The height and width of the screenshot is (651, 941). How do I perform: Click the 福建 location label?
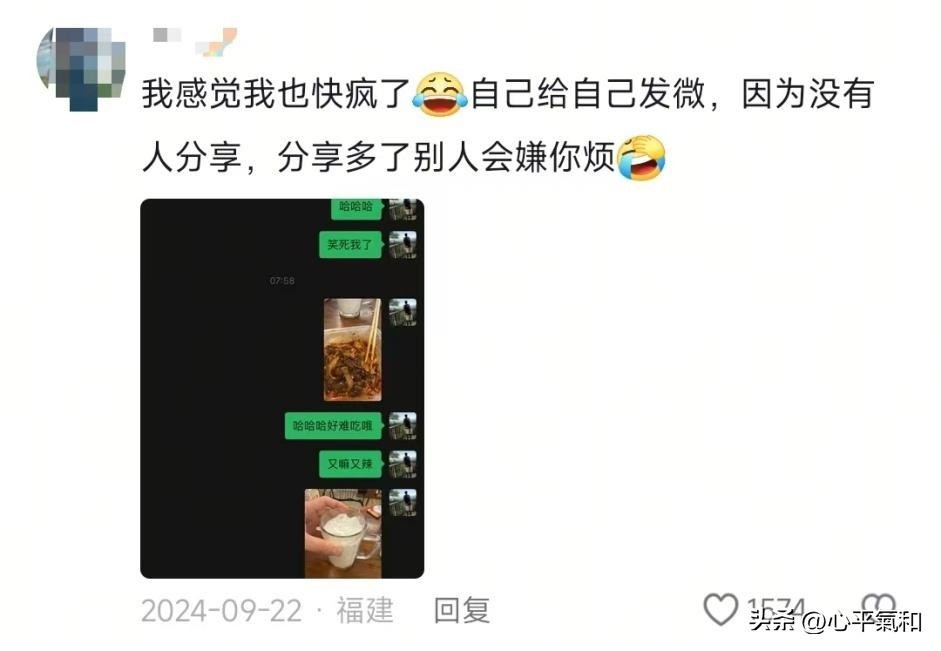(364, 610)
